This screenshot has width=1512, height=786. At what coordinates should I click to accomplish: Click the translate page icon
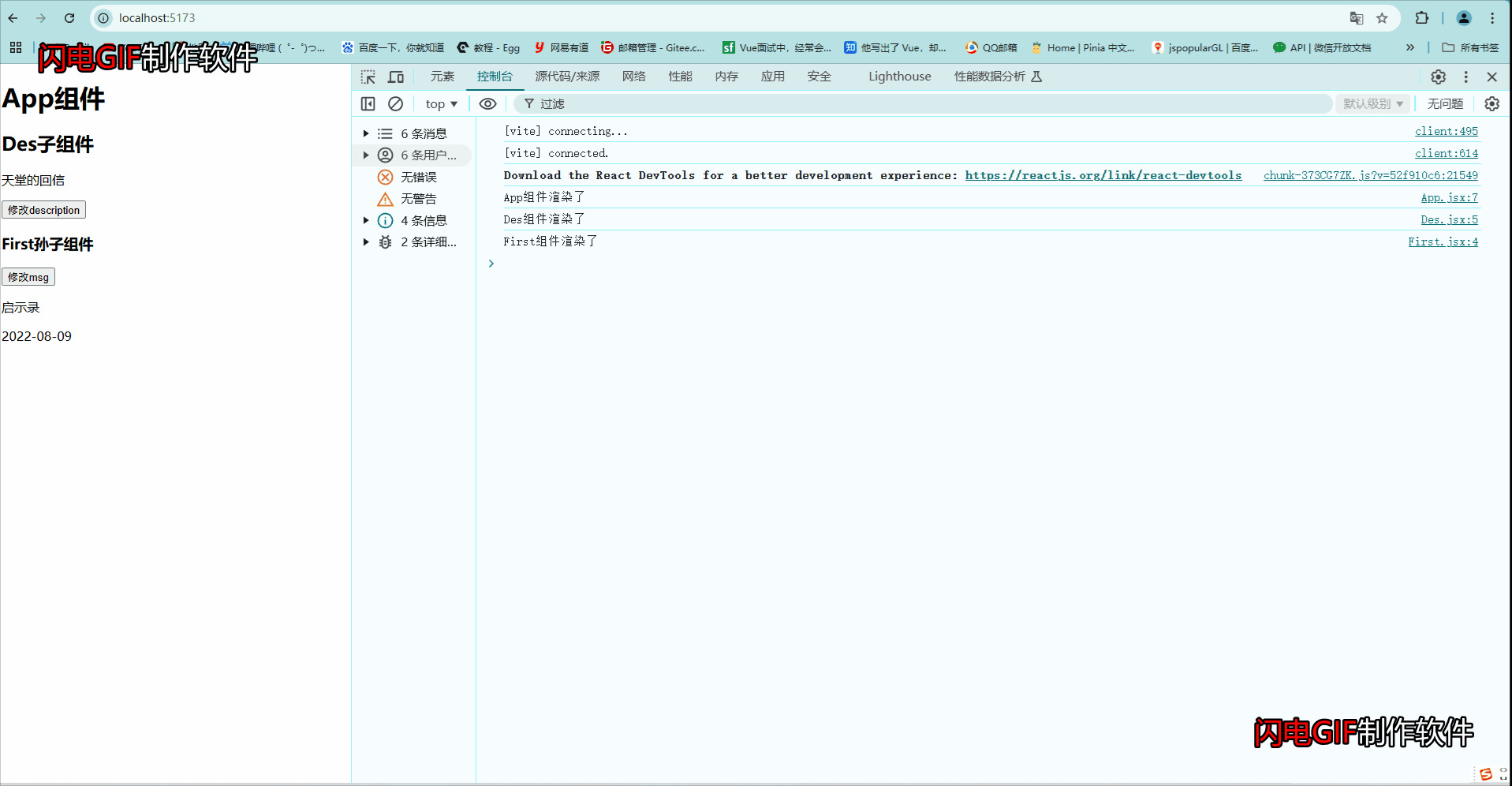coord(1357,17)
